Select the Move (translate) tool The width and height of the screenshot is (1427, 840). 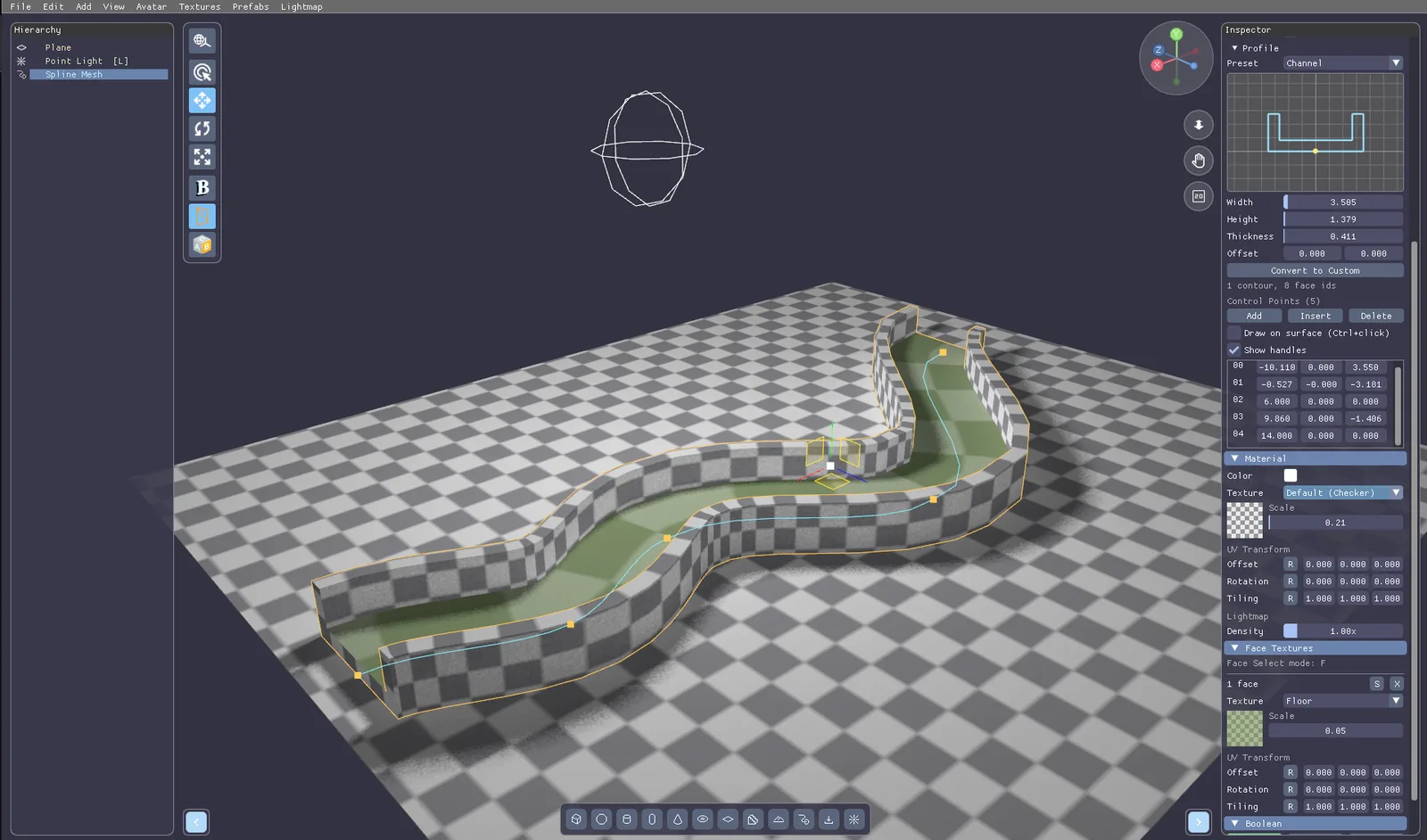202,100
